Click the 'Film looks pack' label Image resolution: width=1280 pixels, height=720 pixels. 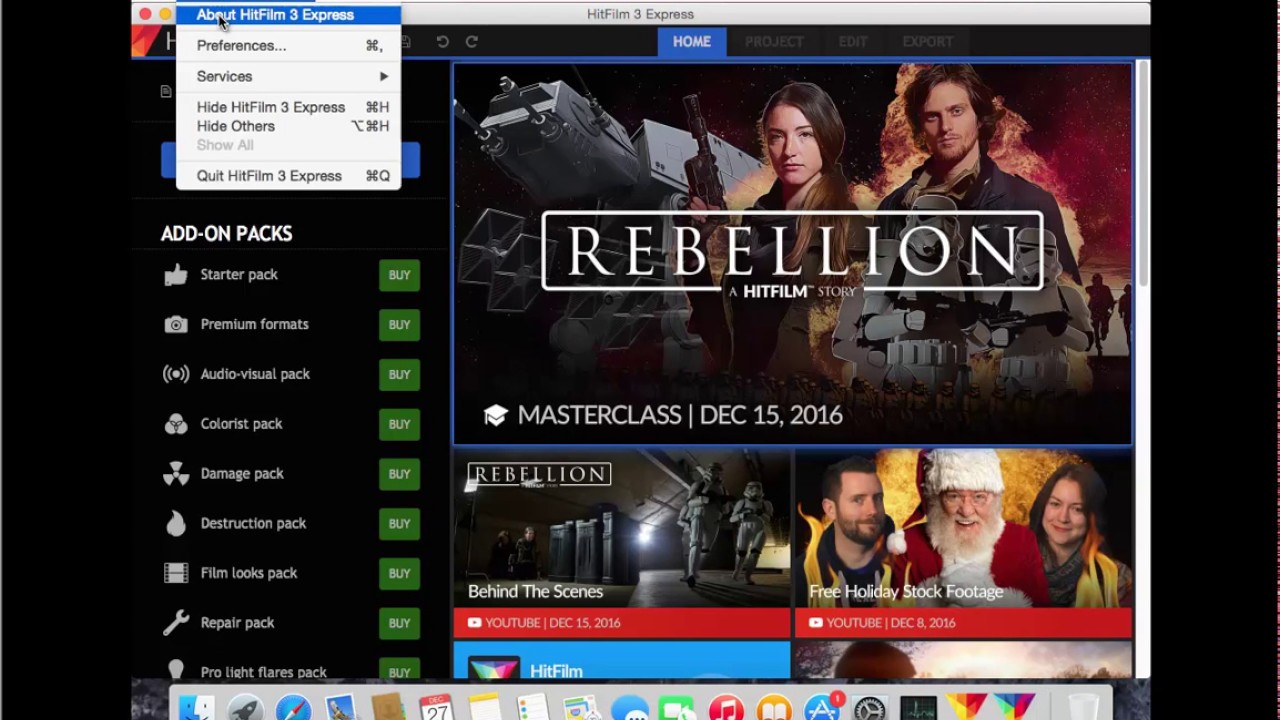pyautogui.click(x=249, y=573)
